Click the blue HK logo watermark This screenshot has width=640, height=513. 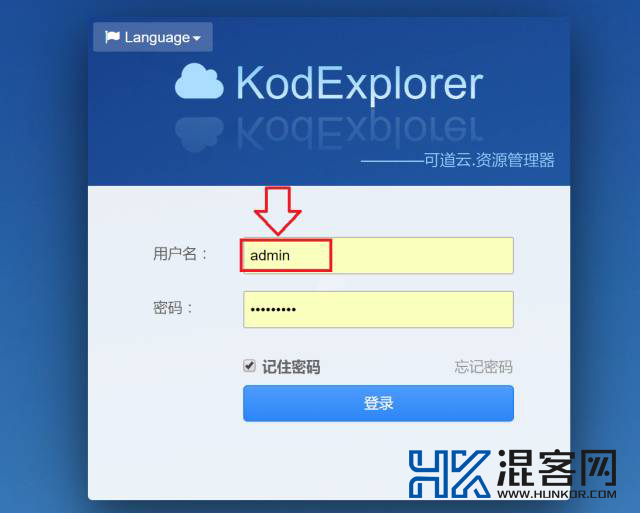pos(449,474)
